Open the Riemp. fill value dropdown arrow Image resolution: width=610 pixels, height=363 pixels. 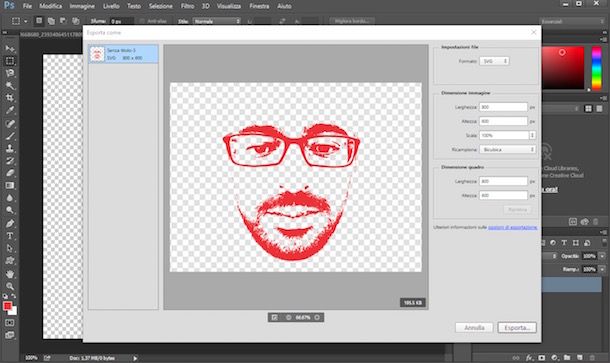[x=602, y=269]
